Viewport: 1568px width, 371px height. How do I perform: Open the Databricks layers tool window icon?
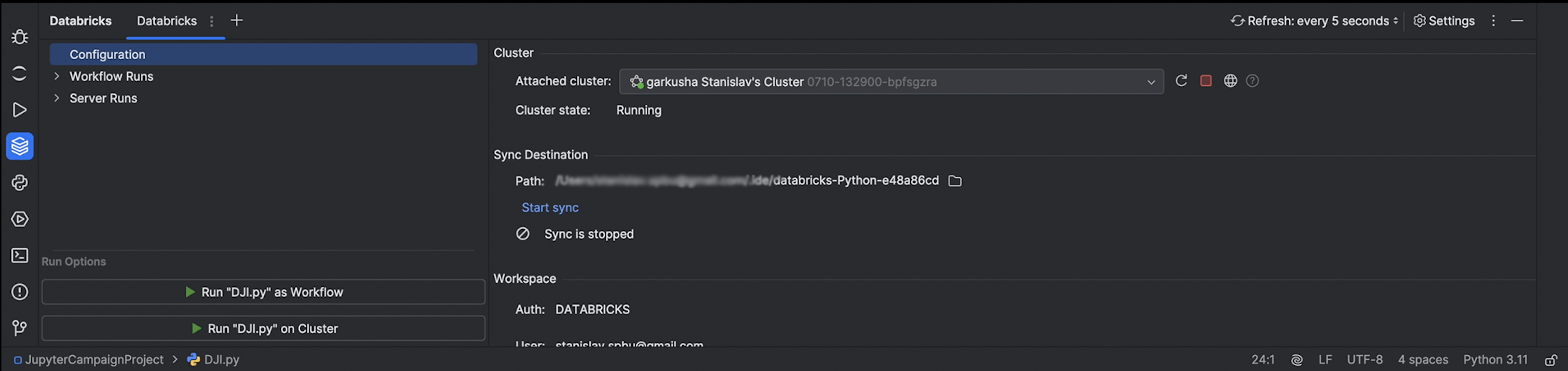(20, 146)
